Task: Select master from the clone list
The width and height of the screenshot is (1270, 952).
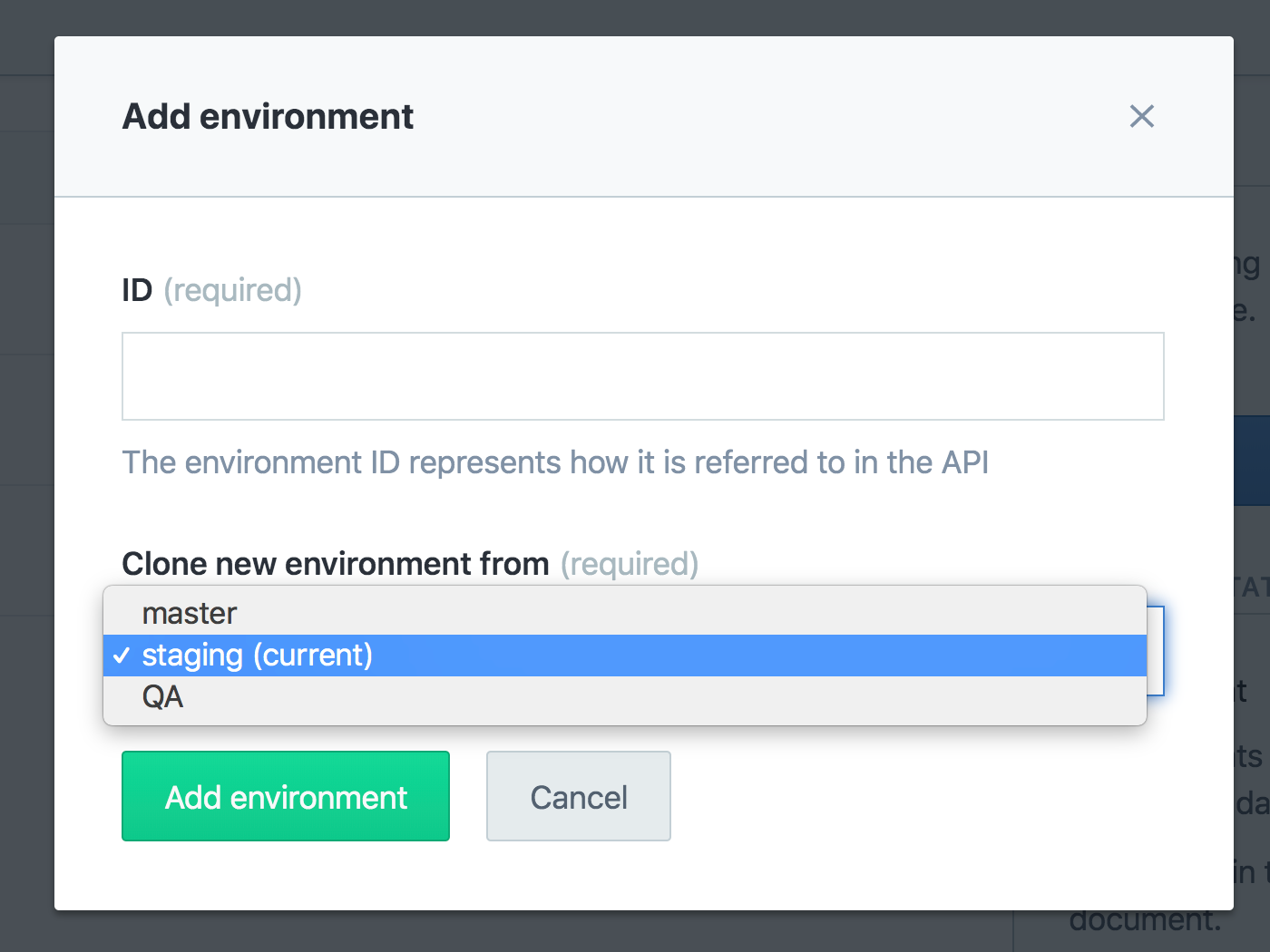Action: 189,614
